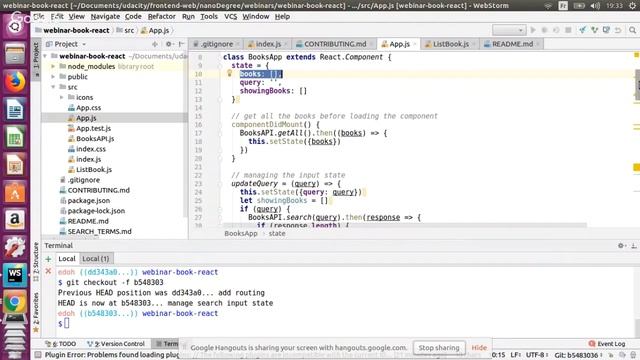Open the VCS menu
The height and width of the screenshot is (360, 640).
pos(230,16)
